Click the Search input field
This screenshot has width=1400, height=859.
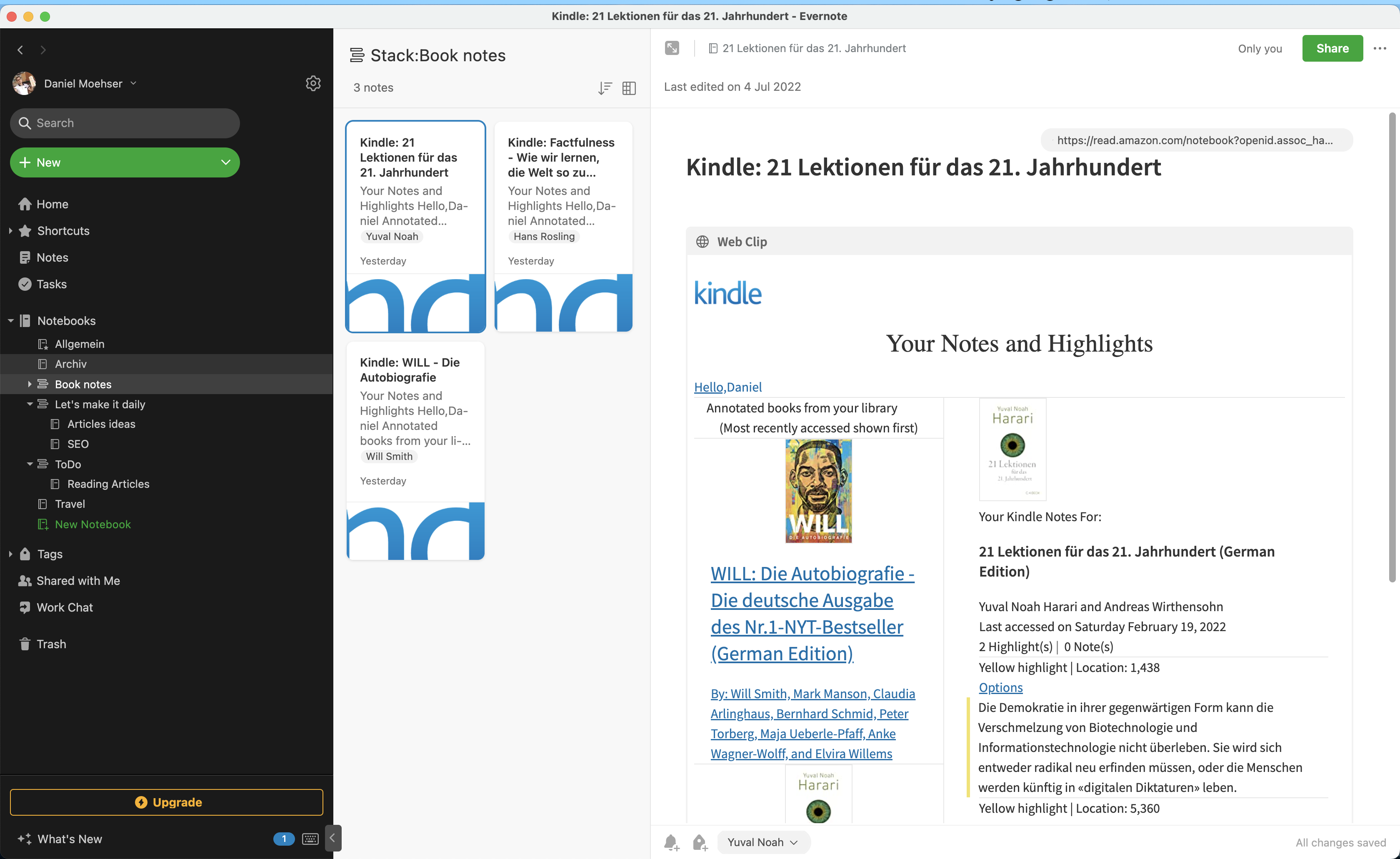tap(125, 123)
